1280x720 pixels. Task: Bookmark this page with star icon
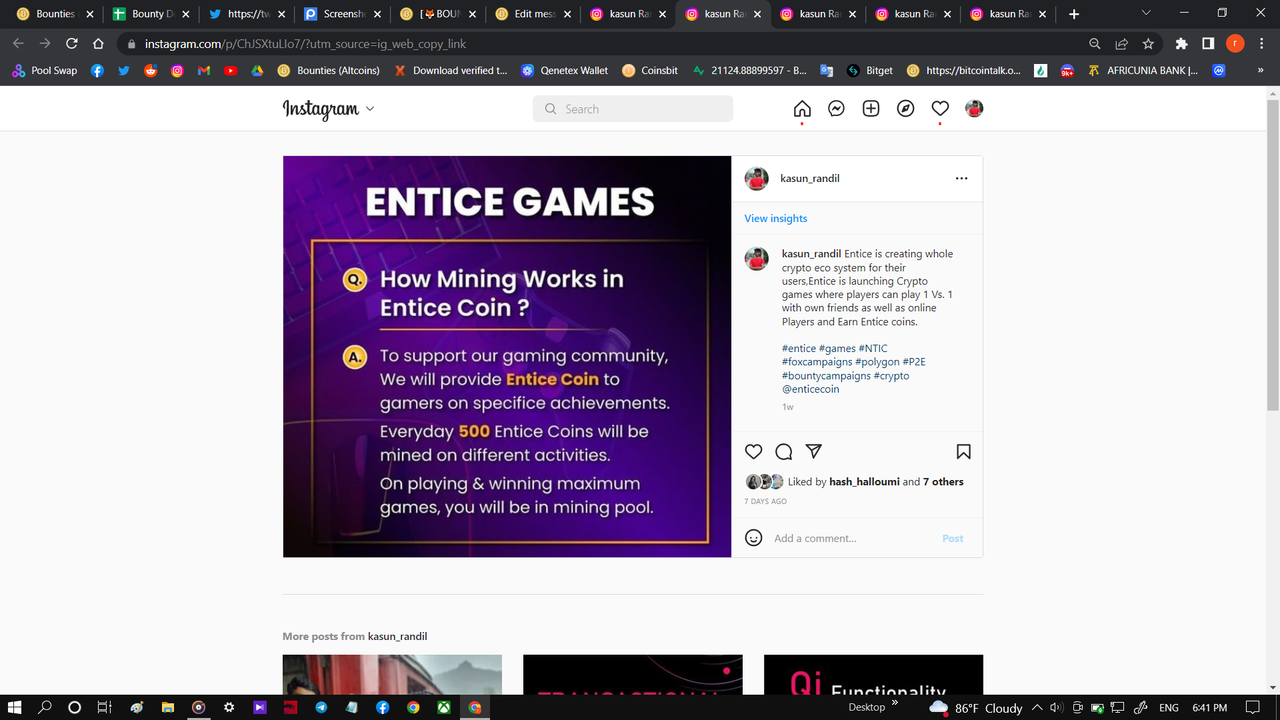click(1148, 44)
